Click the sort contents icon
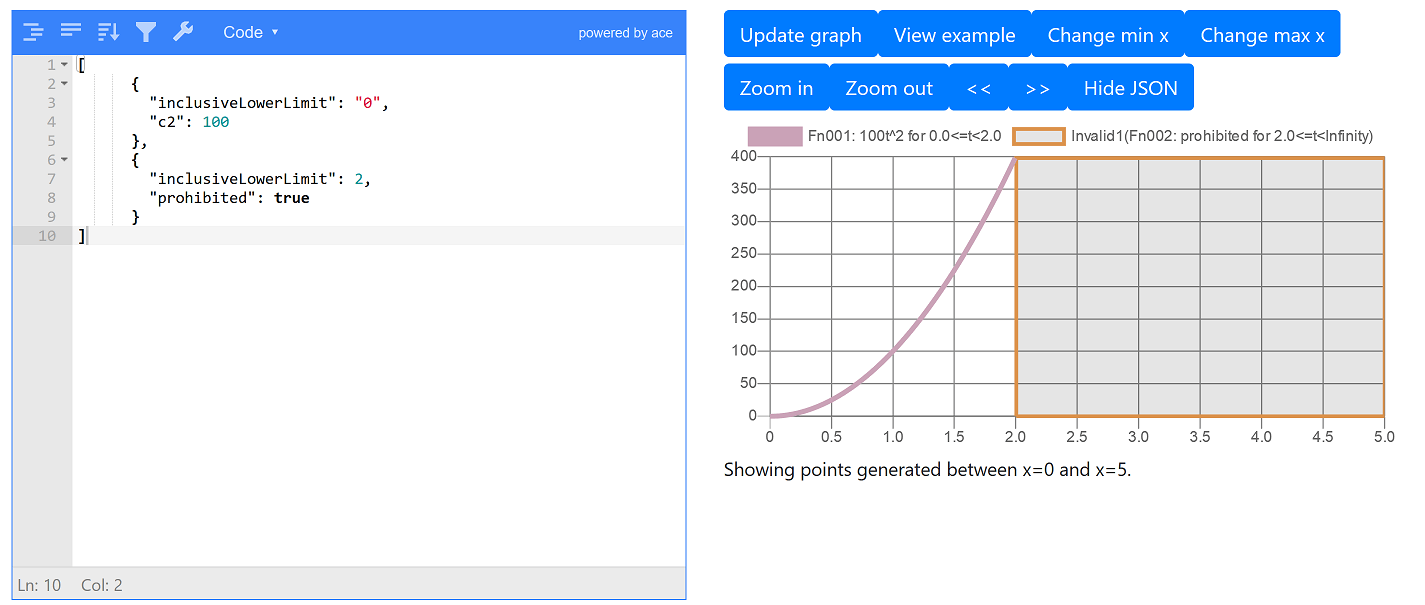The image size is (1425, 605). point(109,32)
